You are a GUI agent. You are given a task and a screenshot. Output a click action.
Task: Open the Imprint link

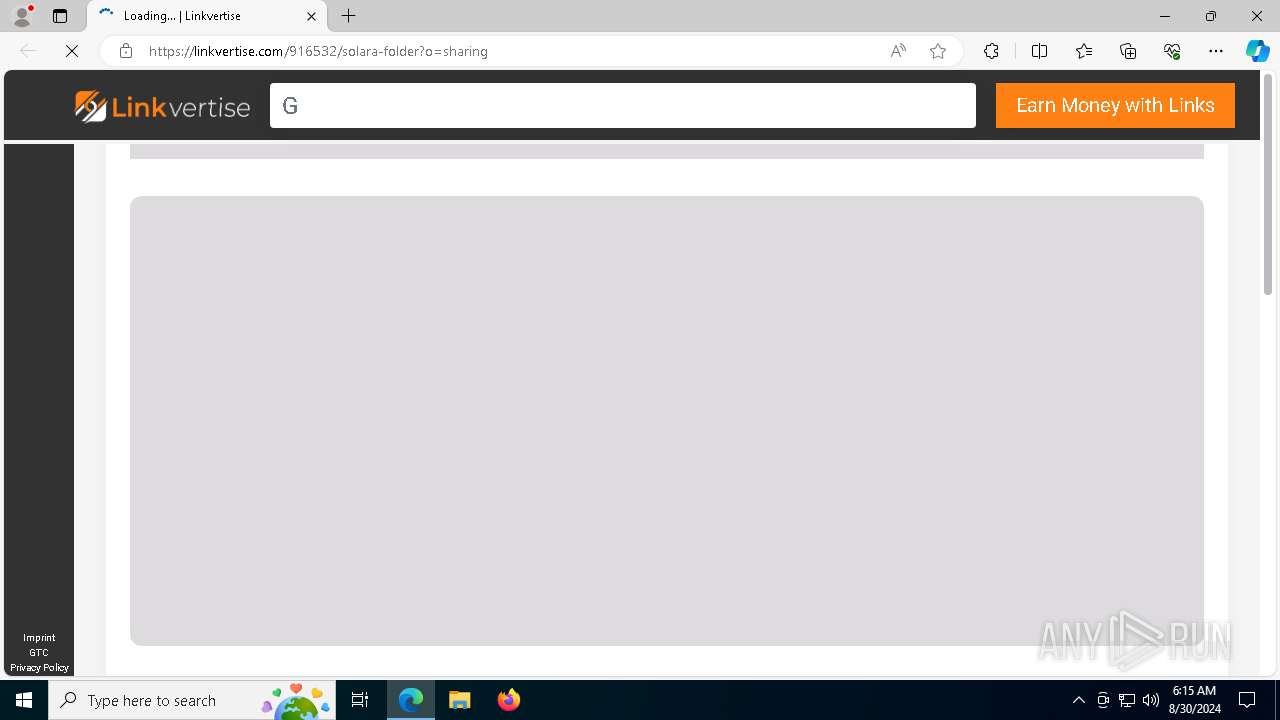click(x=39, y=637)
